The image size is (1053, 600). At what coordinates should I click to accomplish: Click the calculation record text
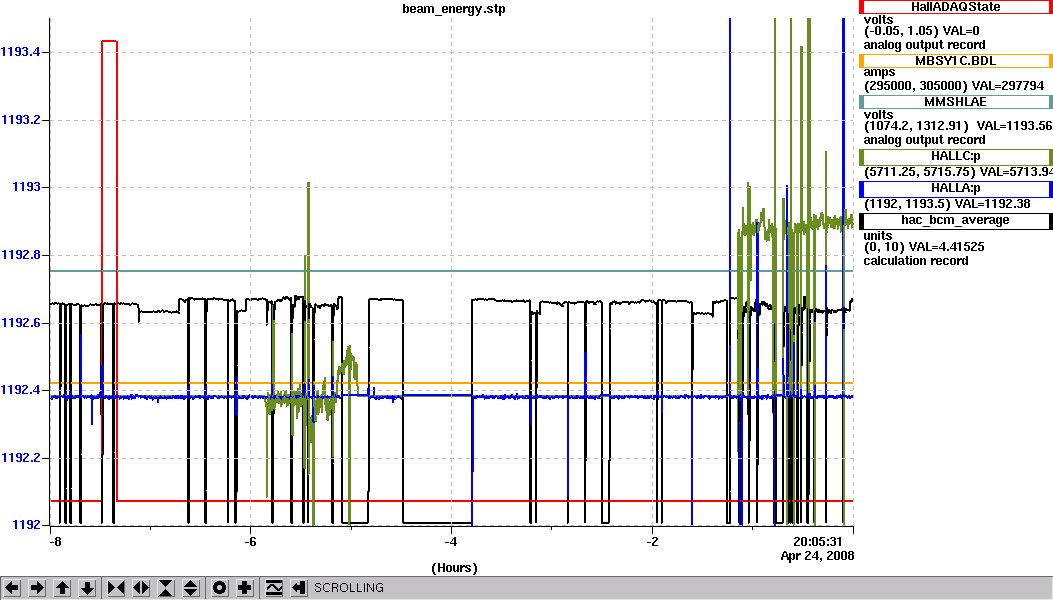pyautogui.click(x=915, y=261)
